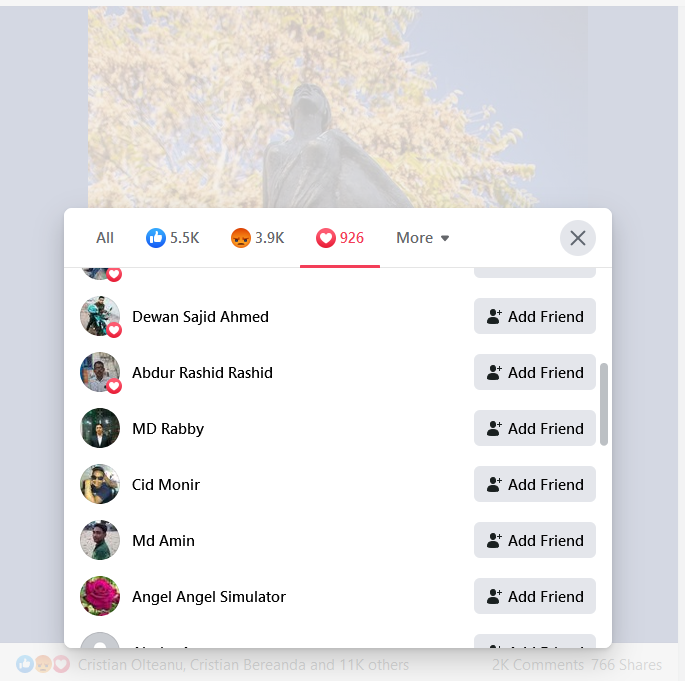Image resolution: width=685 pixels, height=681 pixels.
Task: Add Angel Angel Simulator as friend
Action: click(535, 596)
